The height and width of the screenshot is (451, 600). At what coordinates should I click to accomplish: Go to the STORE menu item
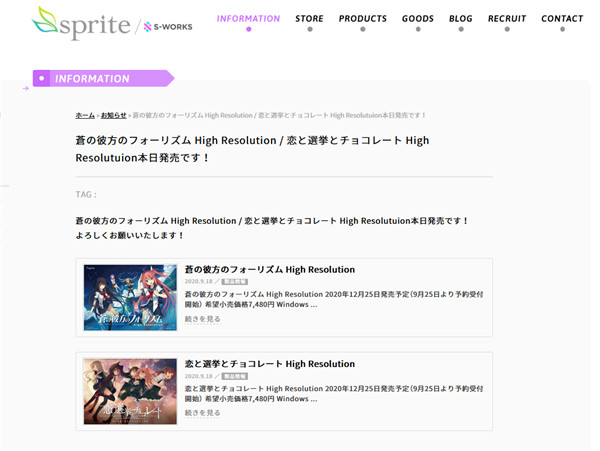coord(309,19)
